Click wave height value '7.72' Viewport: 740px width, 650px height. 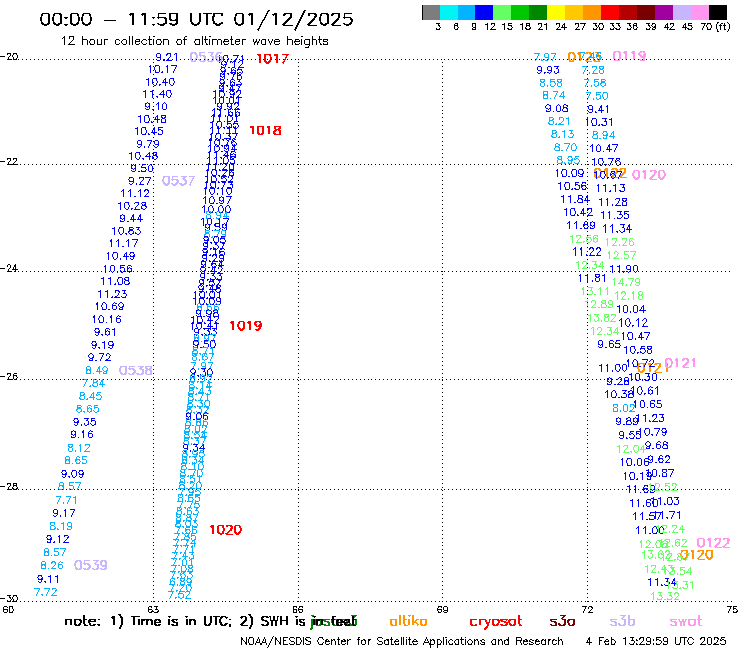tap(46, 592)
